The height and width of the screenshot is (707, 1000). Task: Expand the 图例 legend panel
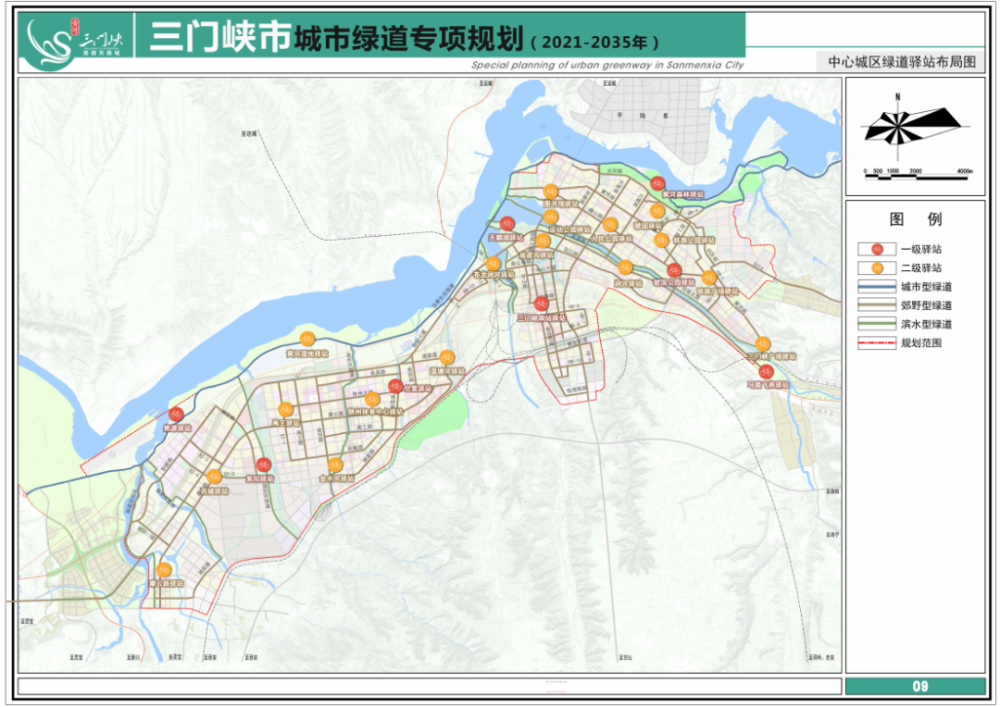(913, 216)
